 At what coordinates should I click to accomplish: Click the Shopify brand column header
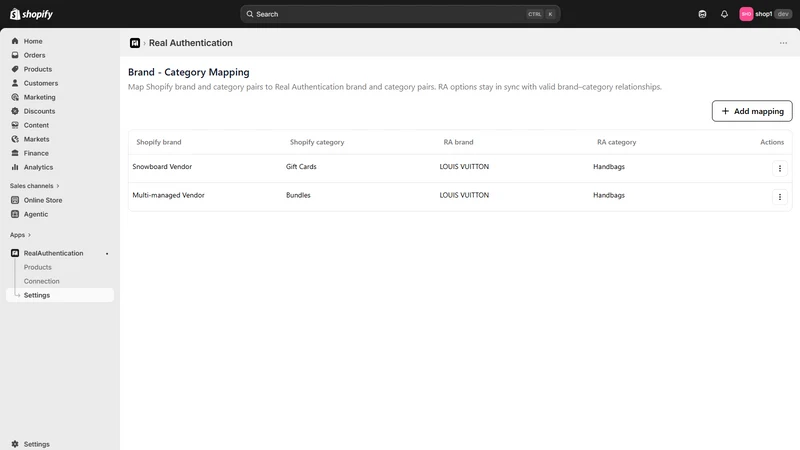159,142
